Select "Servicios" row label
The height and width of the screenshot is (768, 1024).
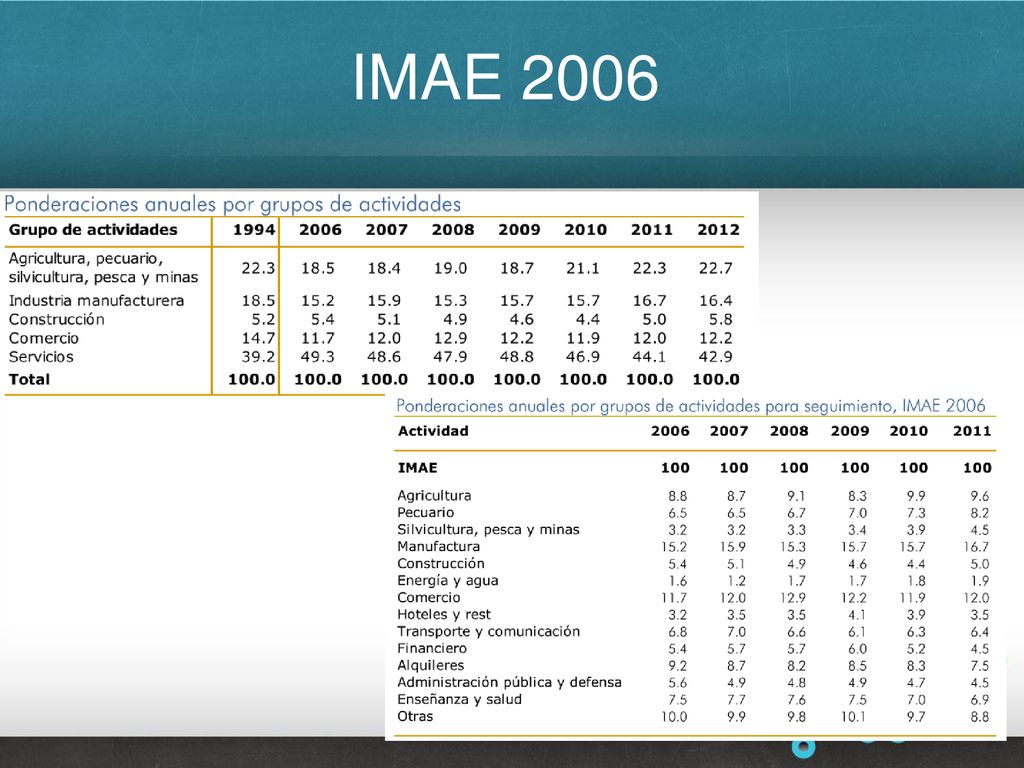40,357
